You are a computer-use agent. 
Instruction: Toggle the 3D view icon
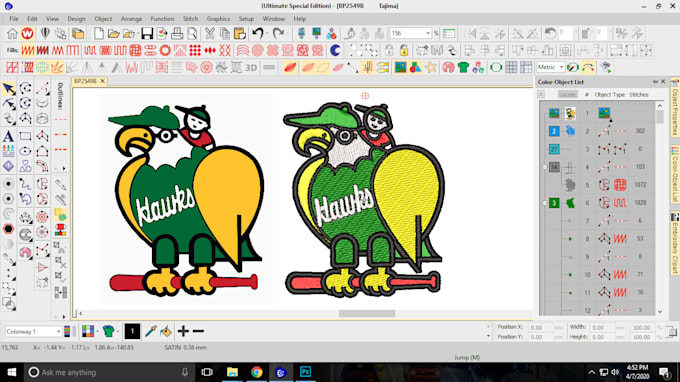point(251,68)
